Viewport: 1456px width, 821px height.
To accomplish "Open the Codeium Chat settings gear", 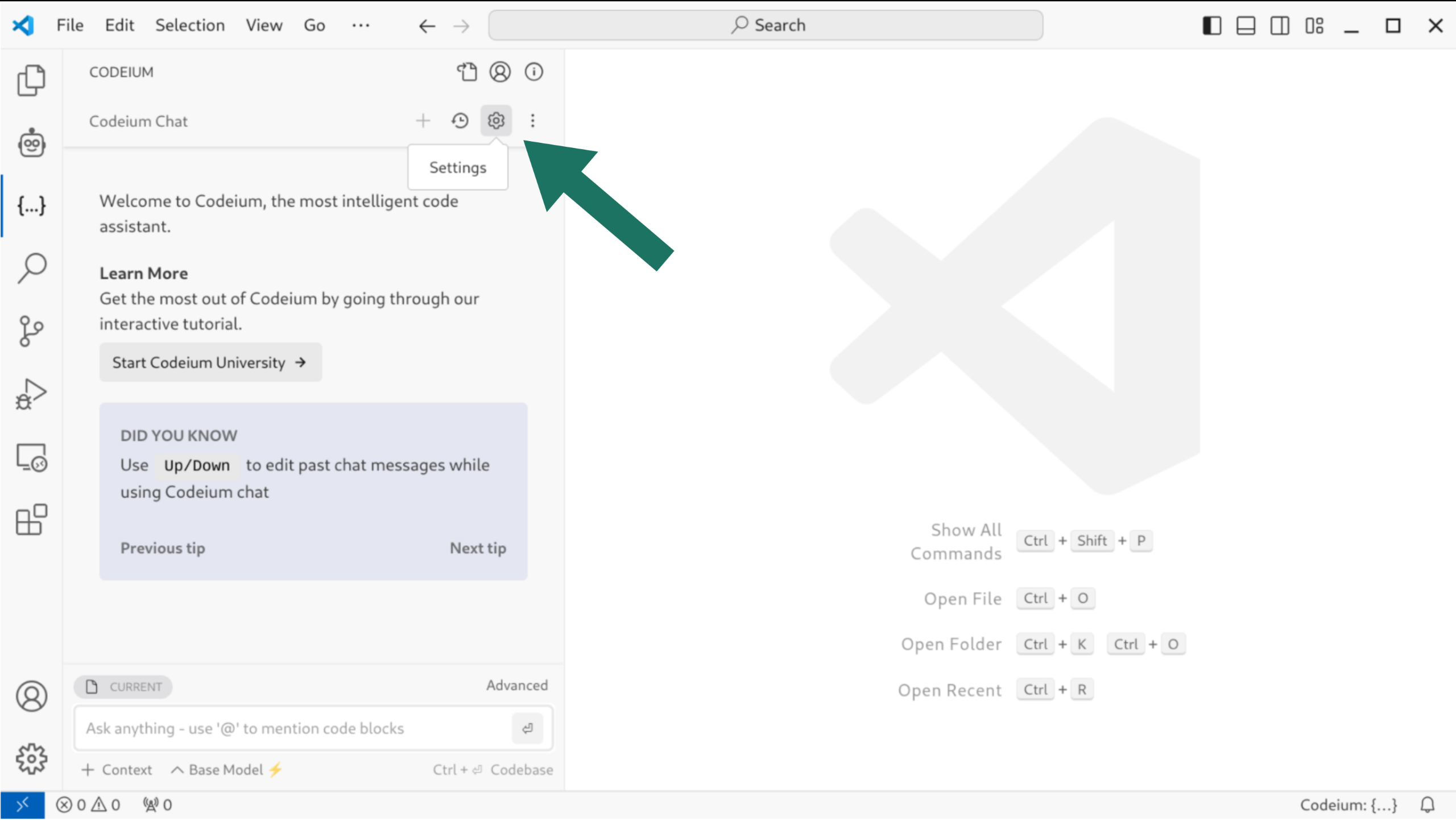I will click(496, 121).
